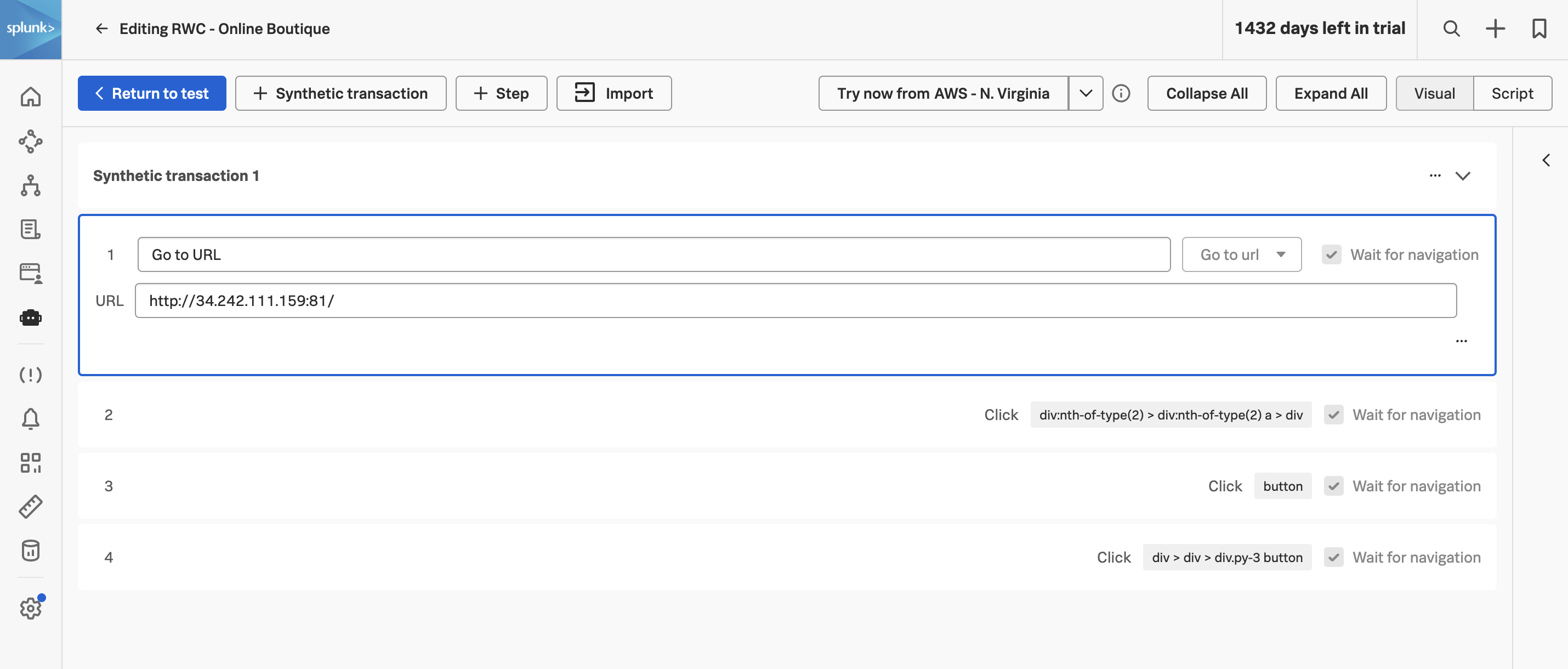
Task: Click the Return to test button
Action: [x=152, y=93]
